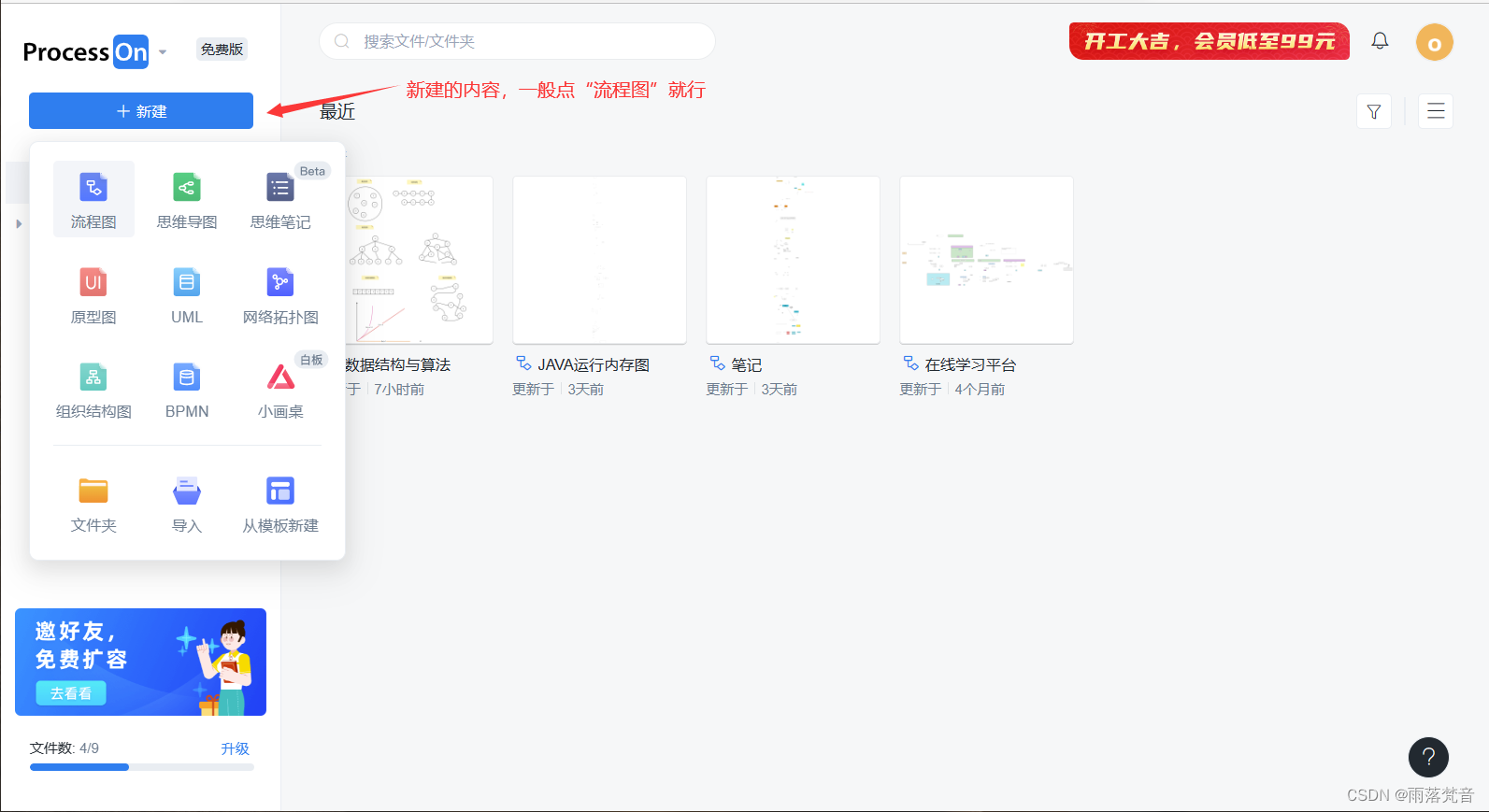
Task: Click the JAVA运行内存图 file name
Action: click(594, 364)
